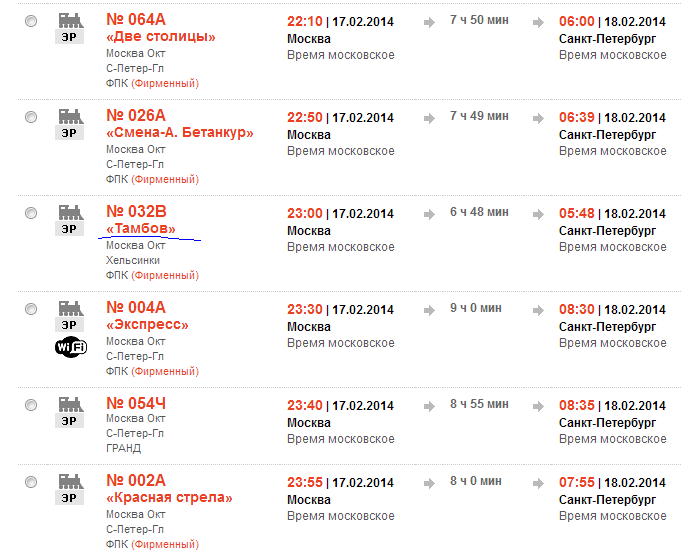This screenshot has height=559, width=682.
Task: Click train icon for train 032B
Action: pyautogui.click(x=69, y=211)
